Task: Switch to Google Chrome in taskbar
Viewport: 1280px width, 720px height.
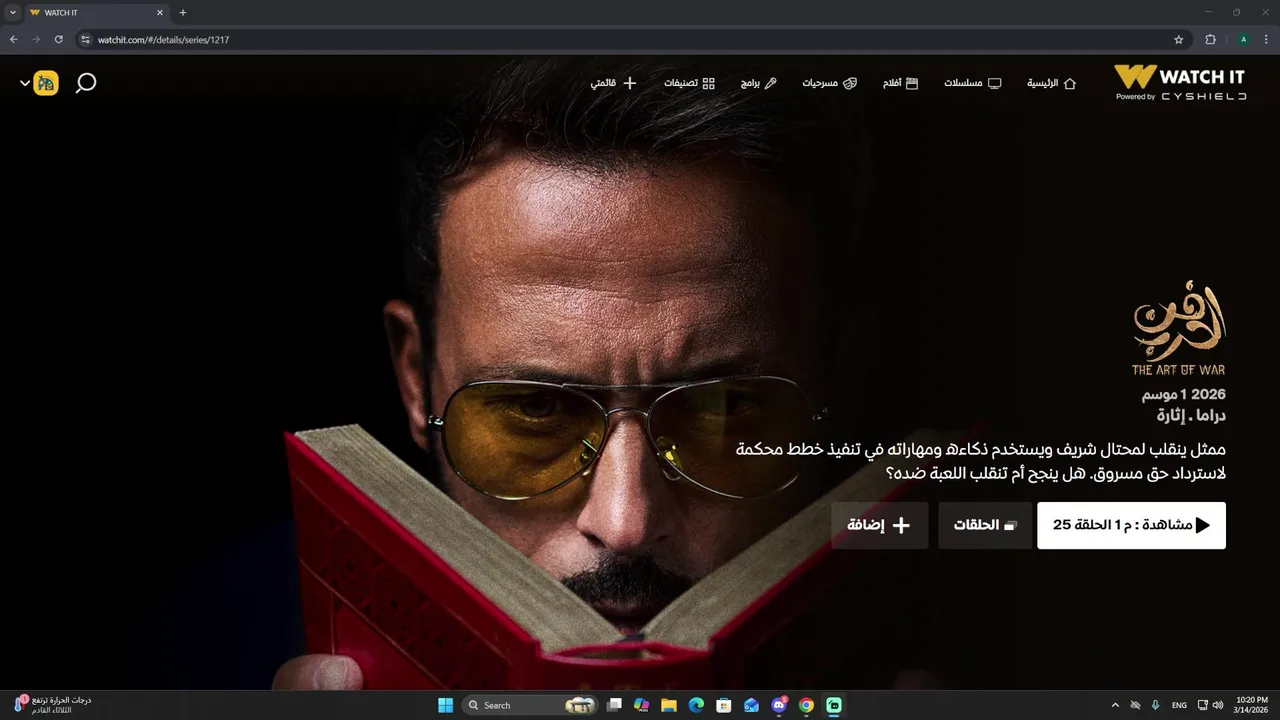Action: point(806,705)
